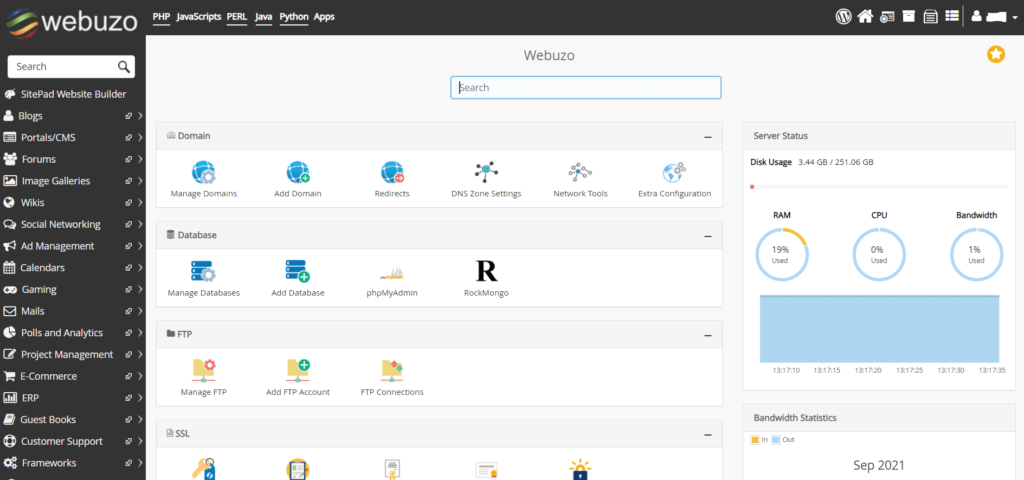
Task: Select the PERL tab
Action: tap(237, 17)
